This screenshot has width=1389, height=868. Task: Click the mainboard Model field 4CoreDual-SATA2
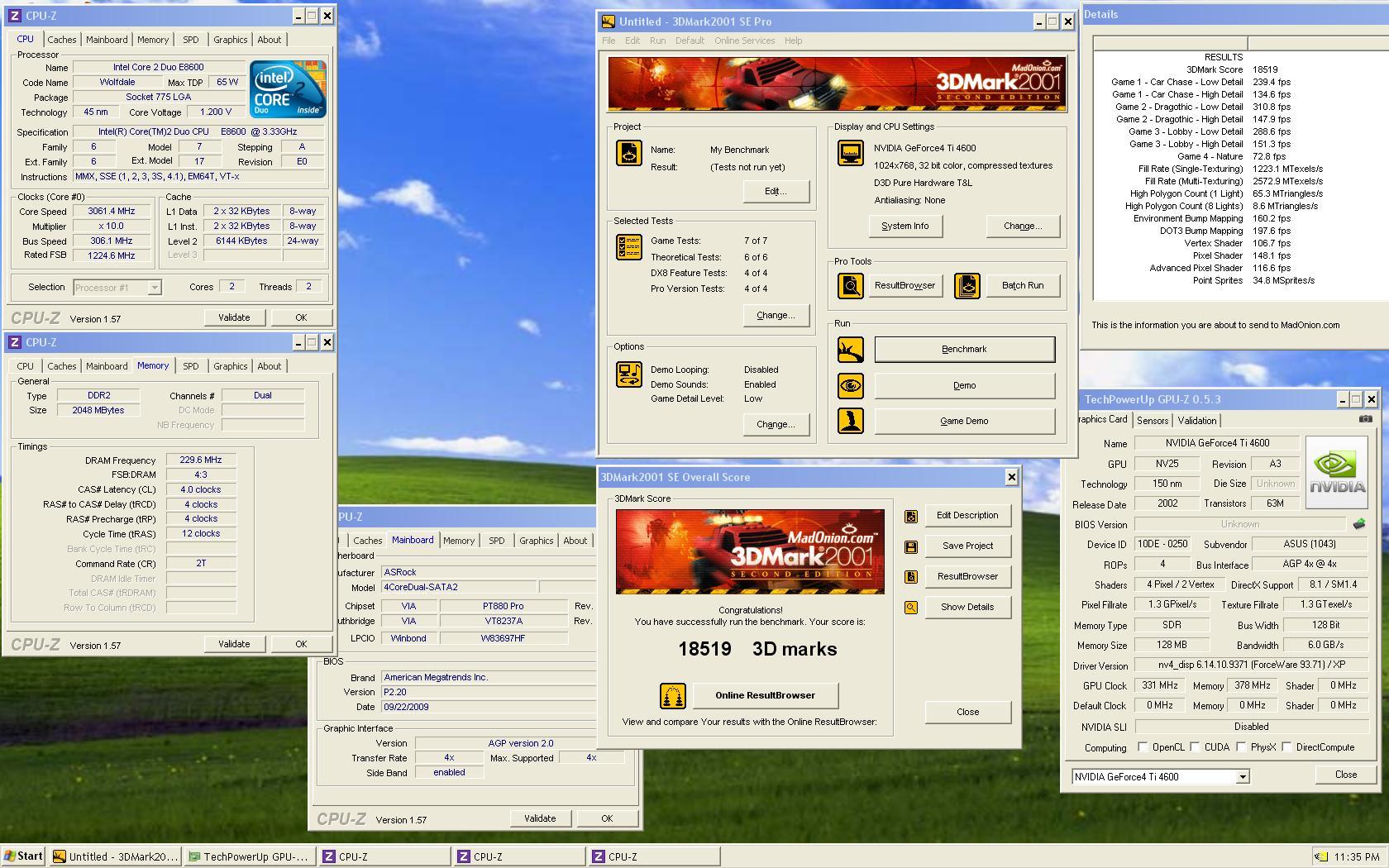(x=458, y=588)
